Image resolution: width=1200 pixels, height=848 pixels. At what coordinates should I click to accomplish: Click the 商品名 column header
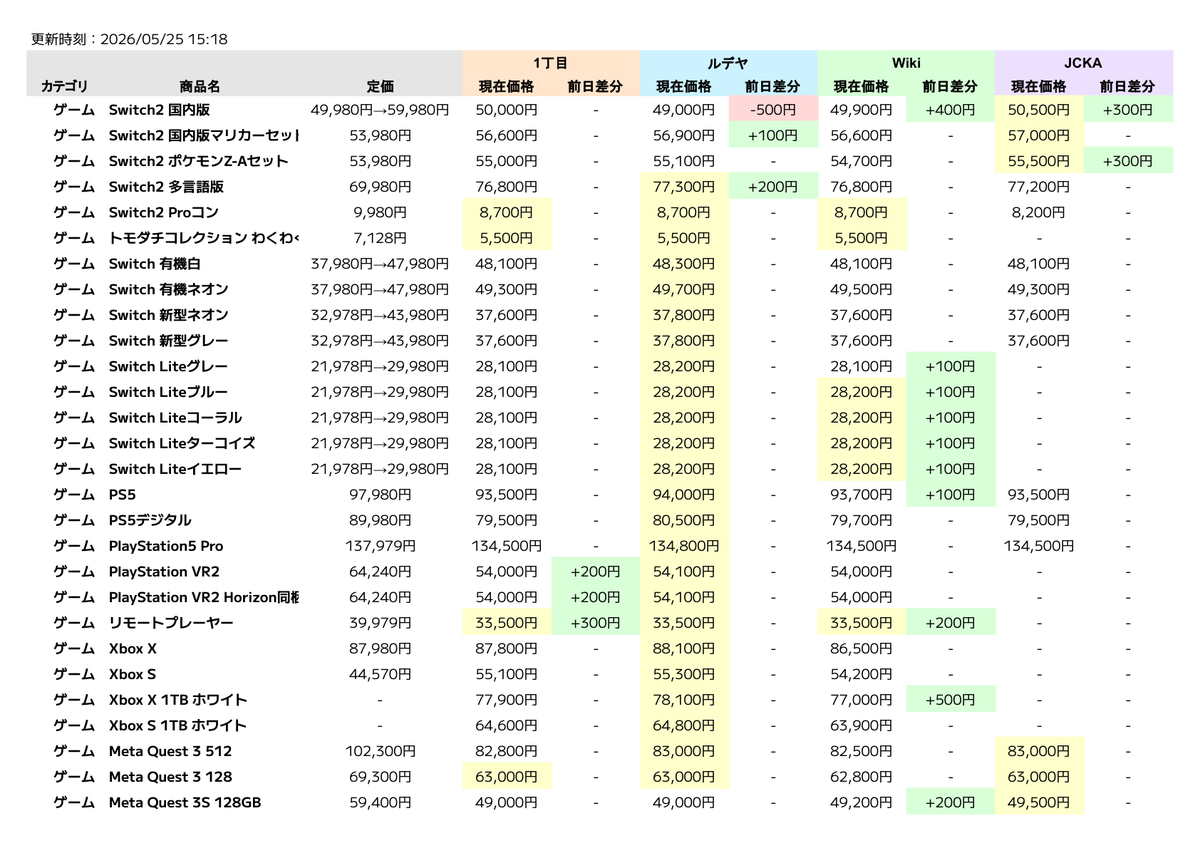(200, 86)
